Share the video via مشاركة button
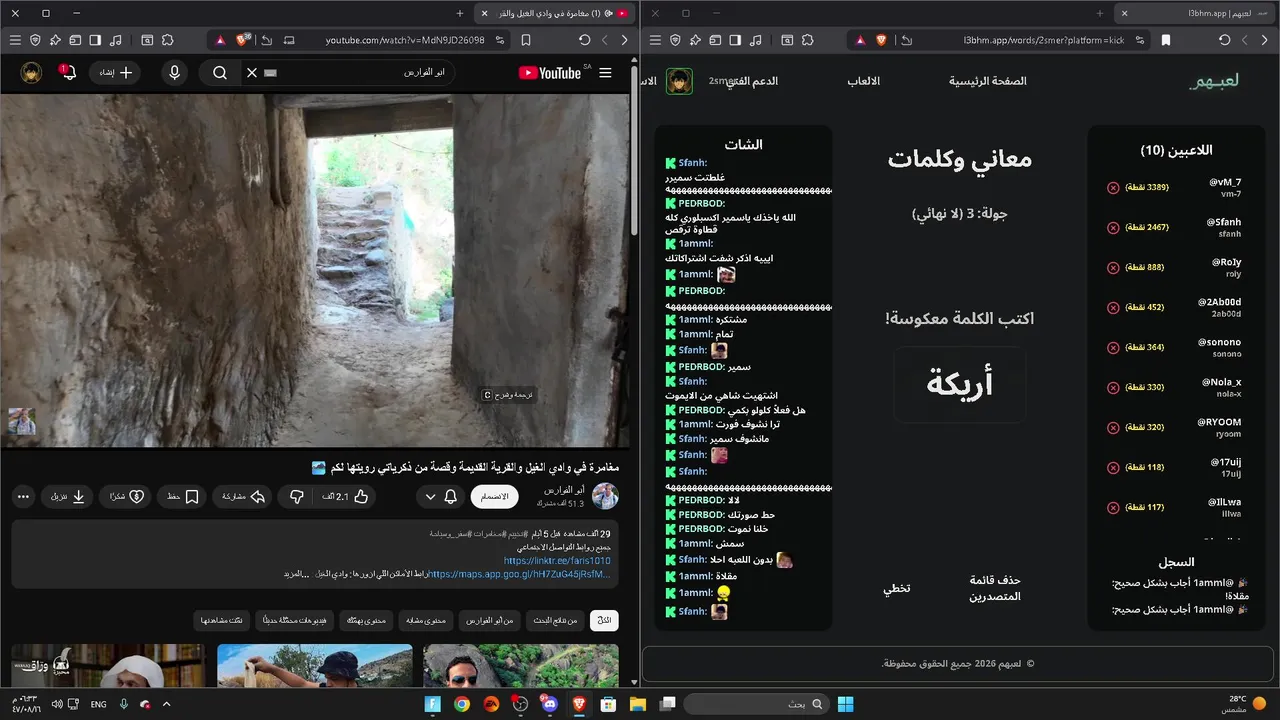The image size is (1280, 720). 244,496
